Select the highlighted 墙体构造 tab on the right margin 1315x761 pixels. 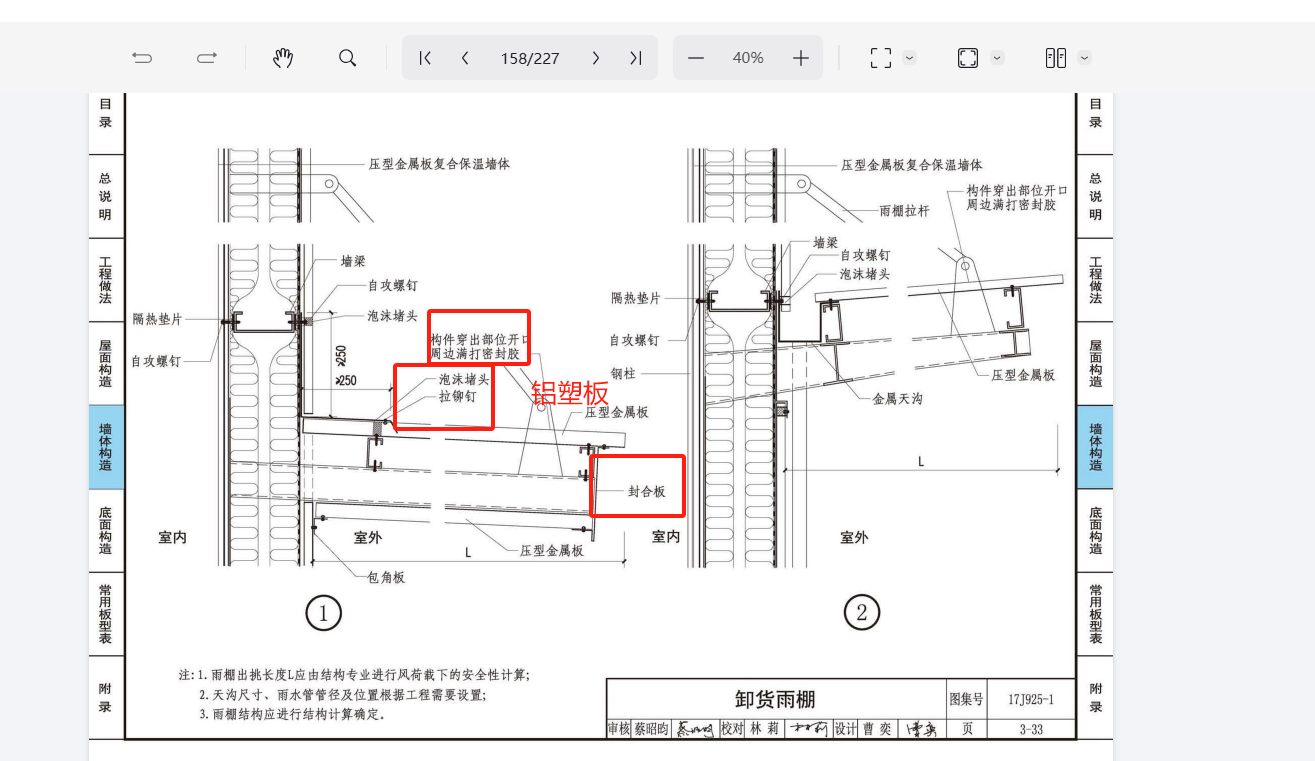1095,447
